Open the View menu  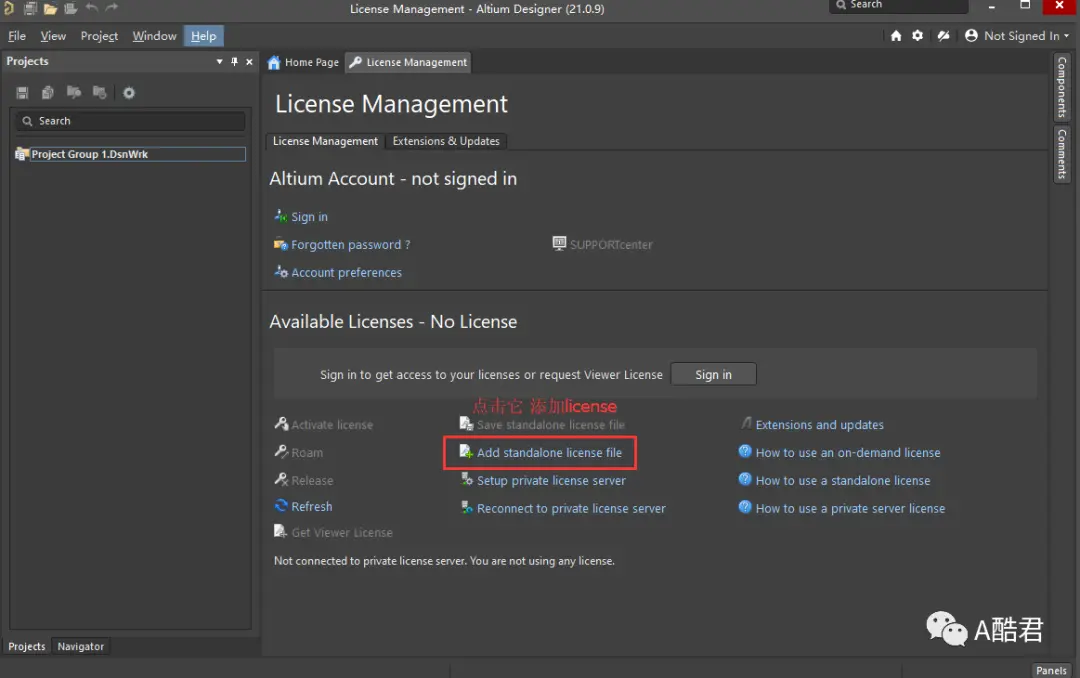click(53, 36)
